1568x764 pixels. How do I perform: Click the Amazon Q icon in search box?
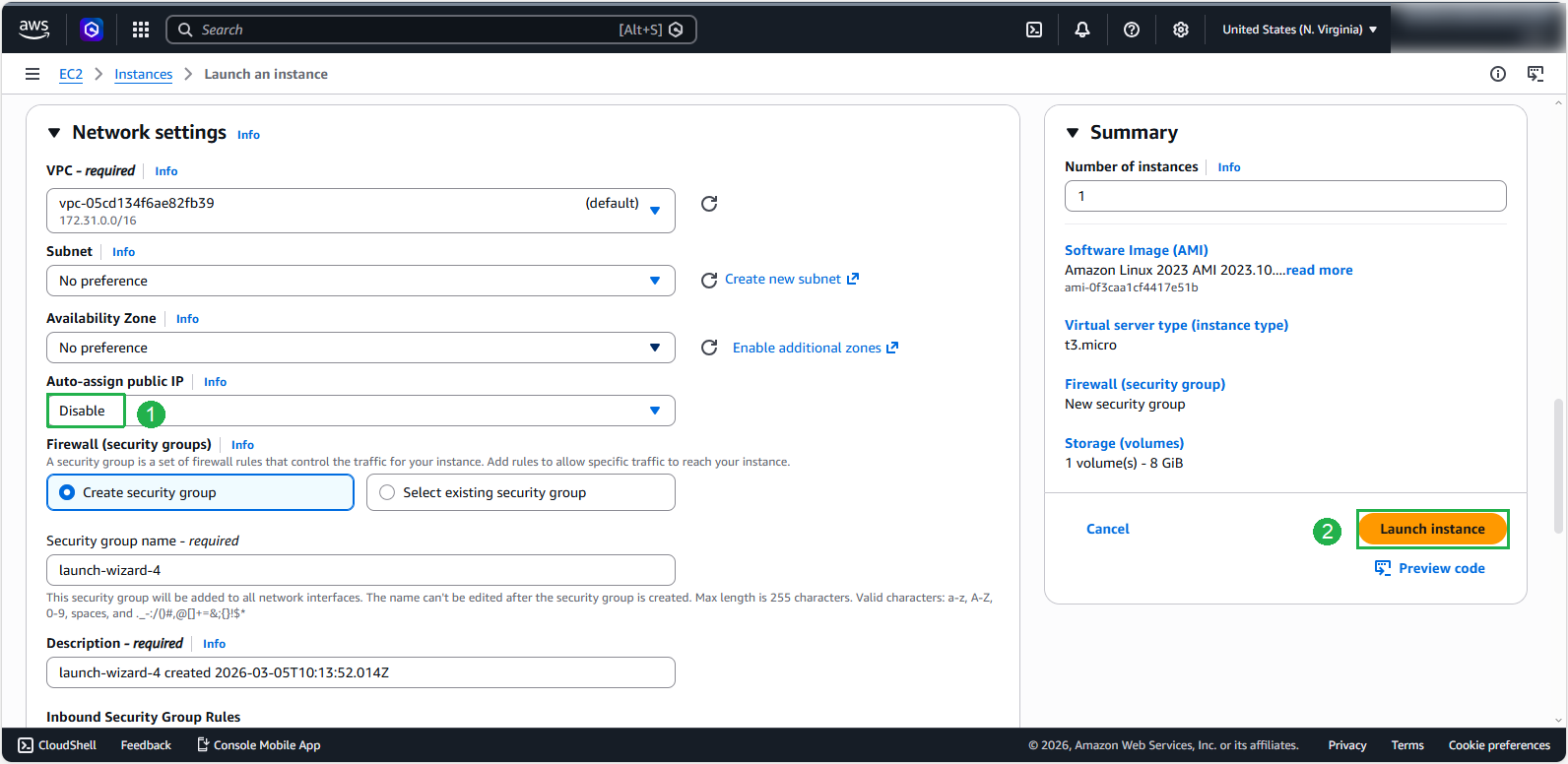[676, 30]
